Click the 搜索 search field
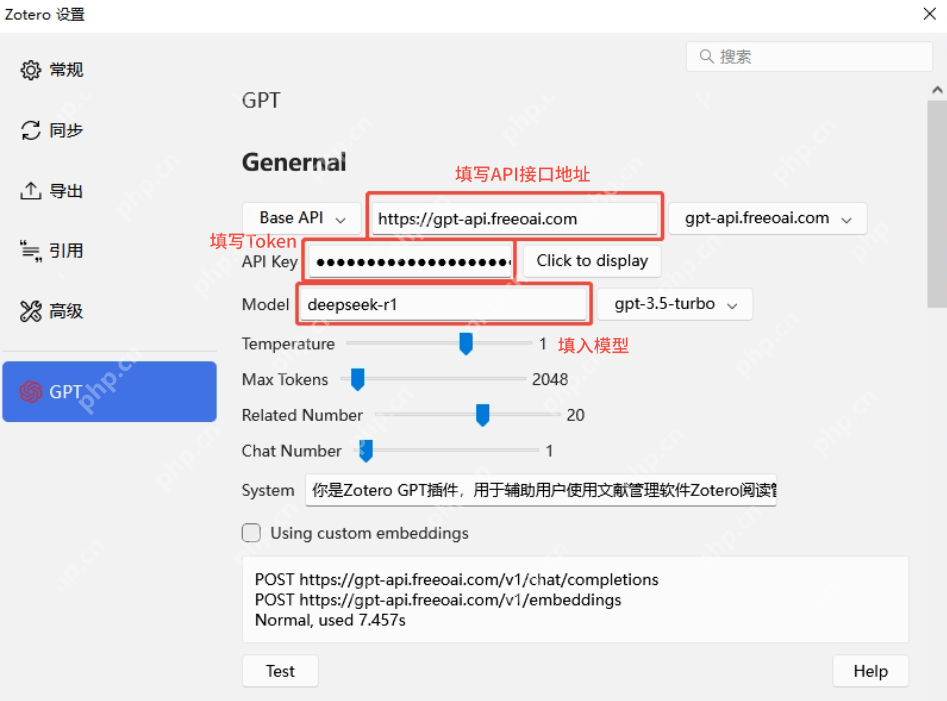The height and width of the screenshot is (701, 947). coord(809,56)
